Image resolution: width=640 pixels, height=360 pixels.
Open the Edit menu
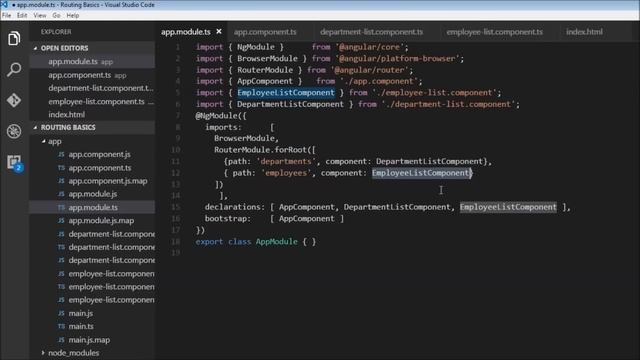pyautogui.click(x=22, y=16)
